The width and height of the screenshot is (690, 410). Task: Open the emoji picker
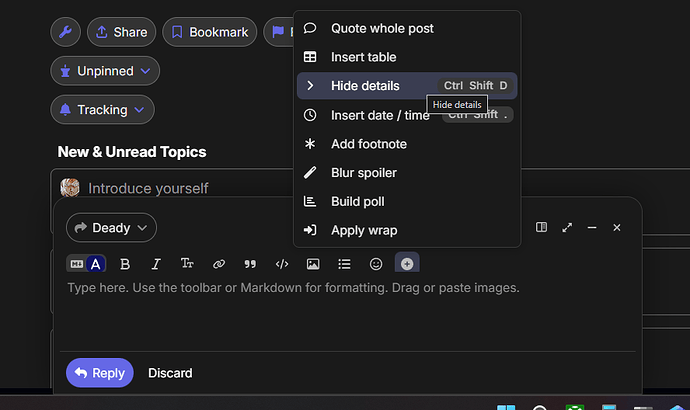click(x=376, y=264)
